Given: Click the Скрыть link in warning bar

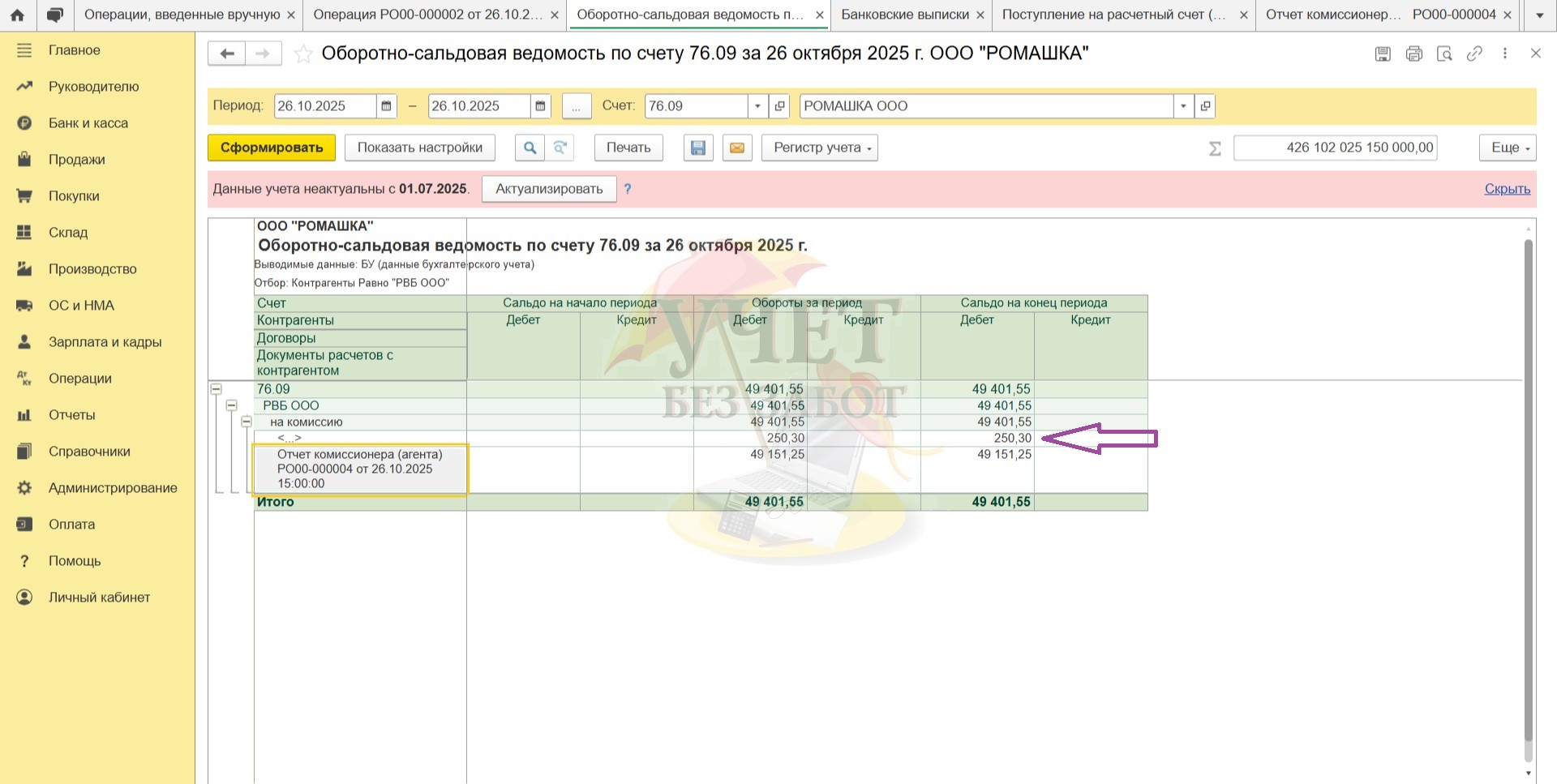Looking at the screenshot, I should click(x=1507, y=189).
